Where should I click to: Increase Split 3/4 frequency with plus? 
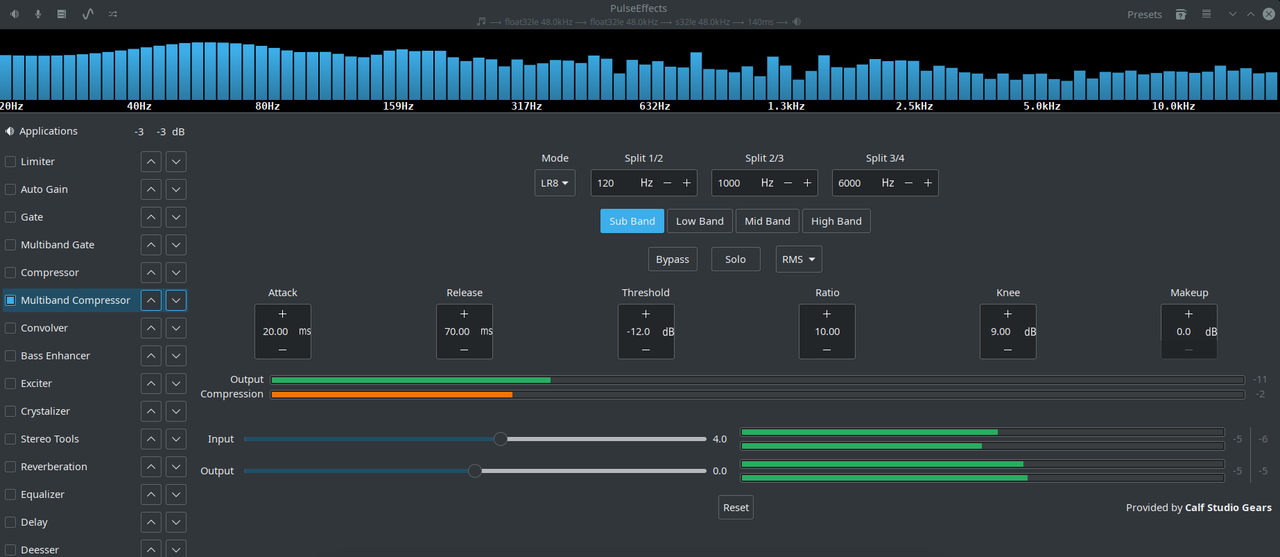[x=928, y=183]
